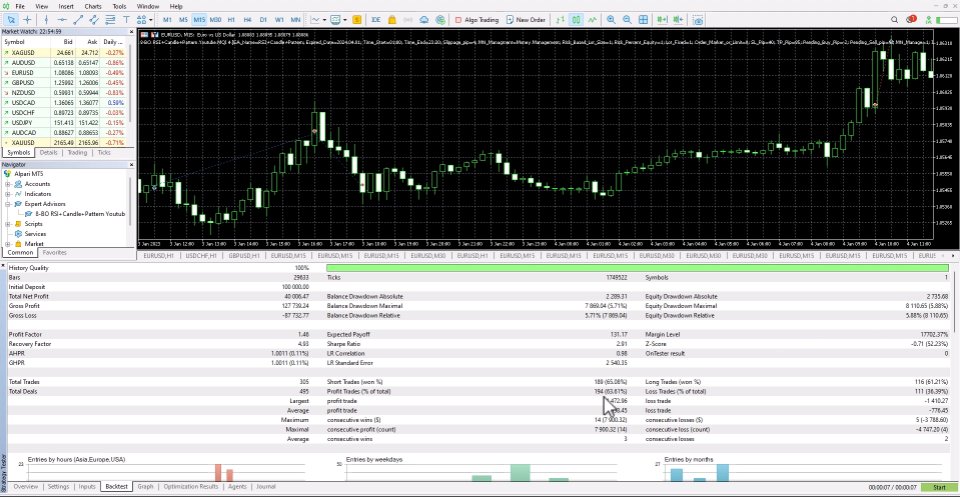Image resolution: width=960 pixels, height=497 pixels.
Task: Close the Navigator panel
Action: (131, 164)
